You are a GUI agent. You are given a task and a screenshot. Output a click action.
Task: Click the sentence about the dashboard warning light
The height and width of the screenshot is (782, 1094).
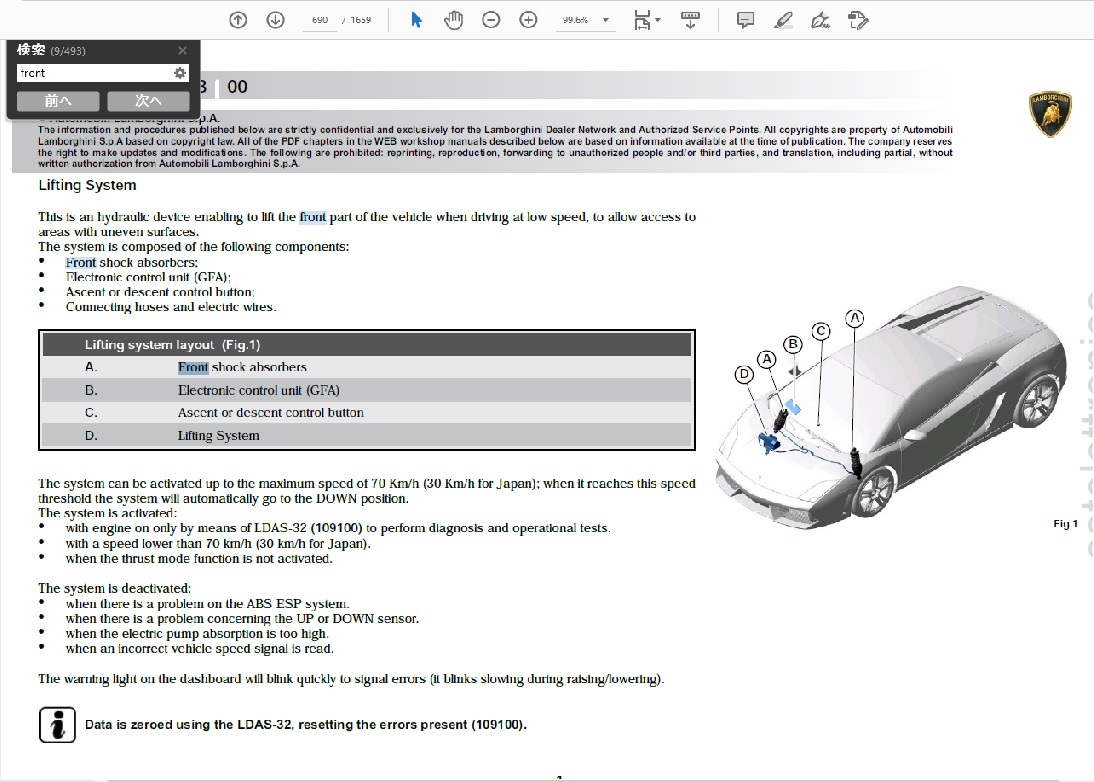(351, 679)
